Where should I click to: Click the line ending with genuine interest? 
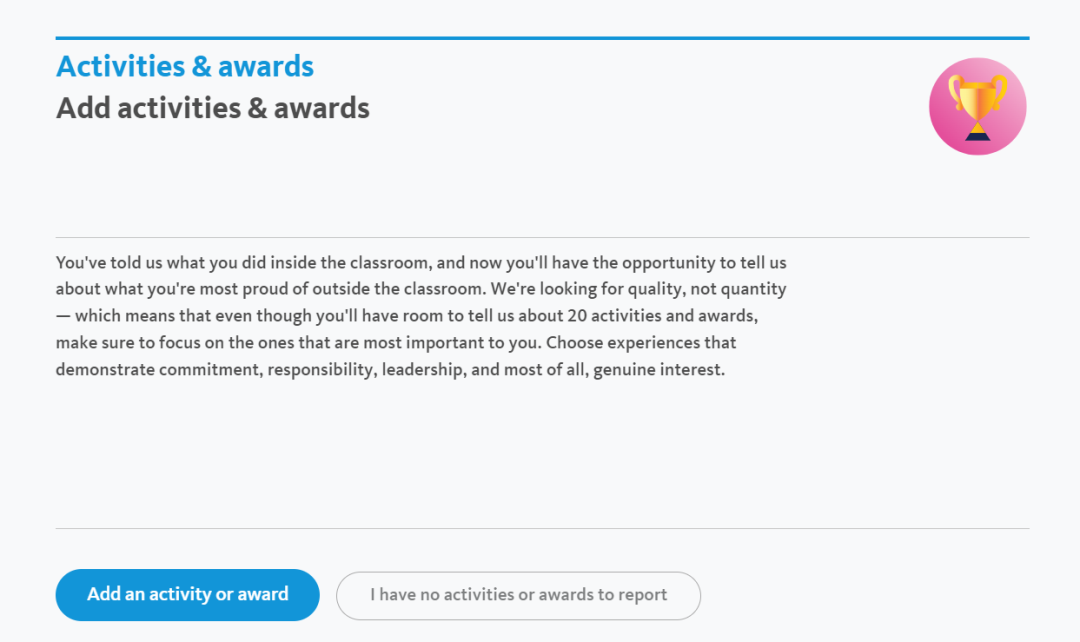click(391, 369)
